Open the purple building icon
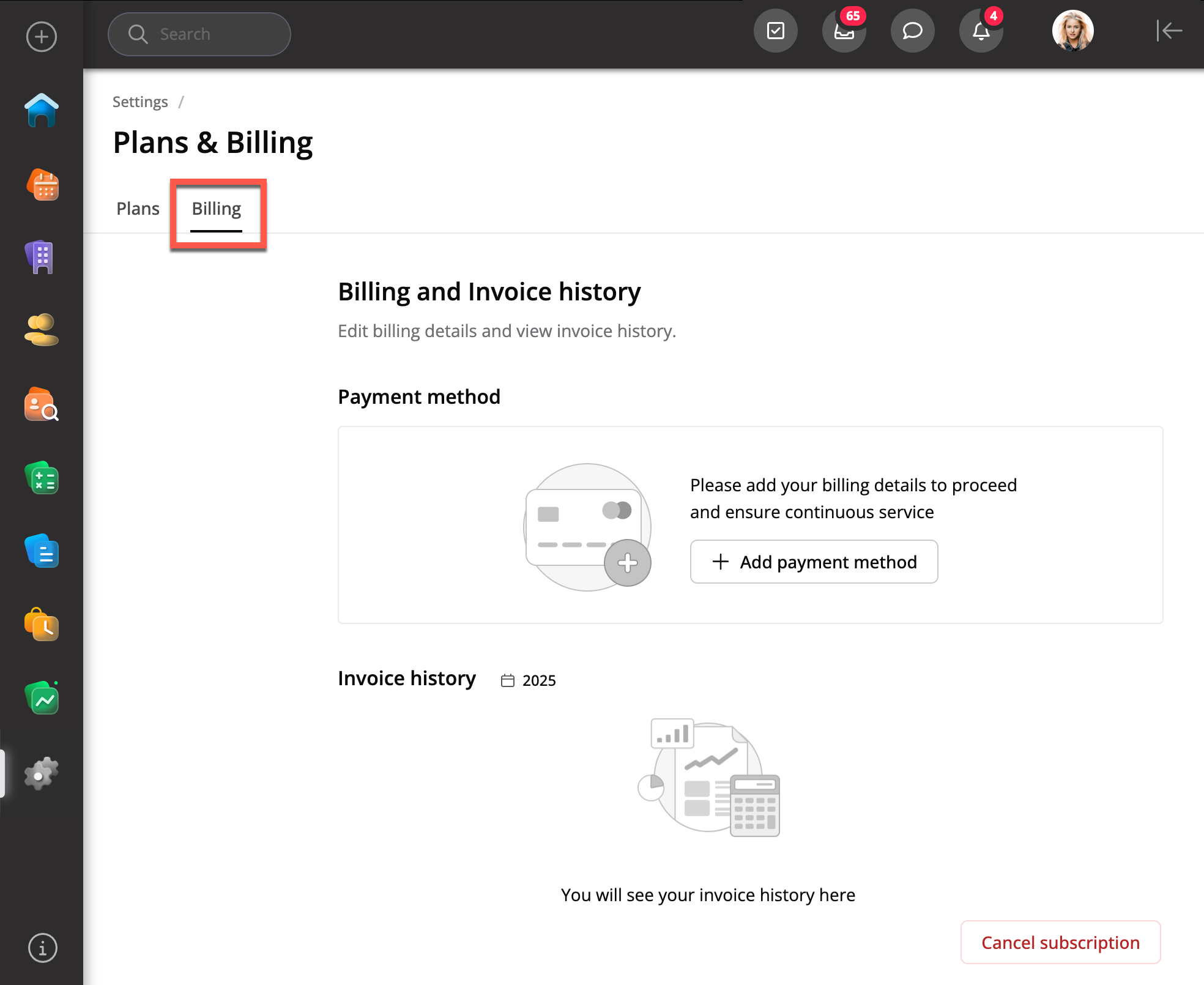The image size is (1204, 985). [42, 258]
